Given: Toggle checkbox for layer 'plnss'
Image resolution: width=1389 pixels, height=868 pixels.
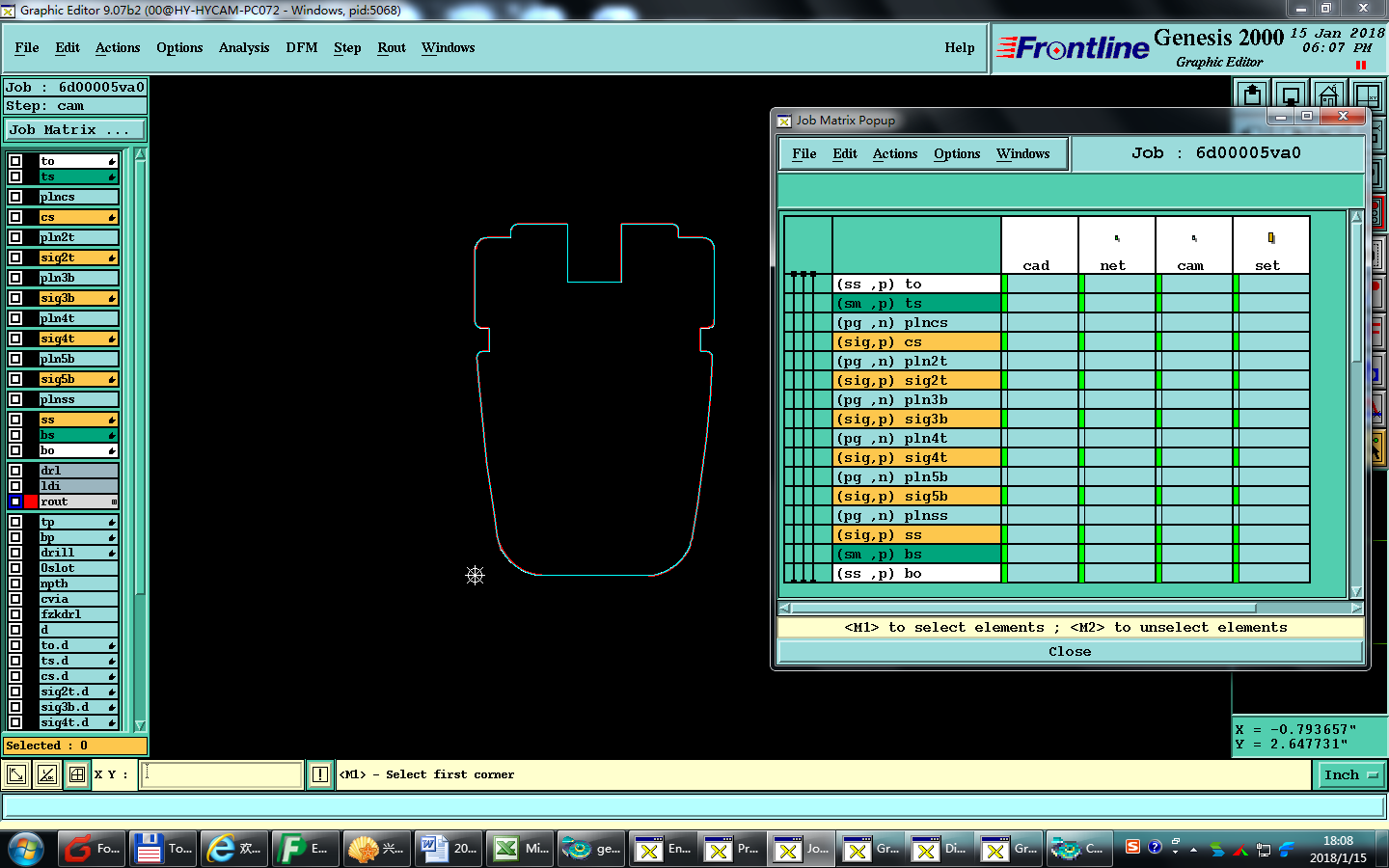Looking at the screenshot, I should [15, 399].
